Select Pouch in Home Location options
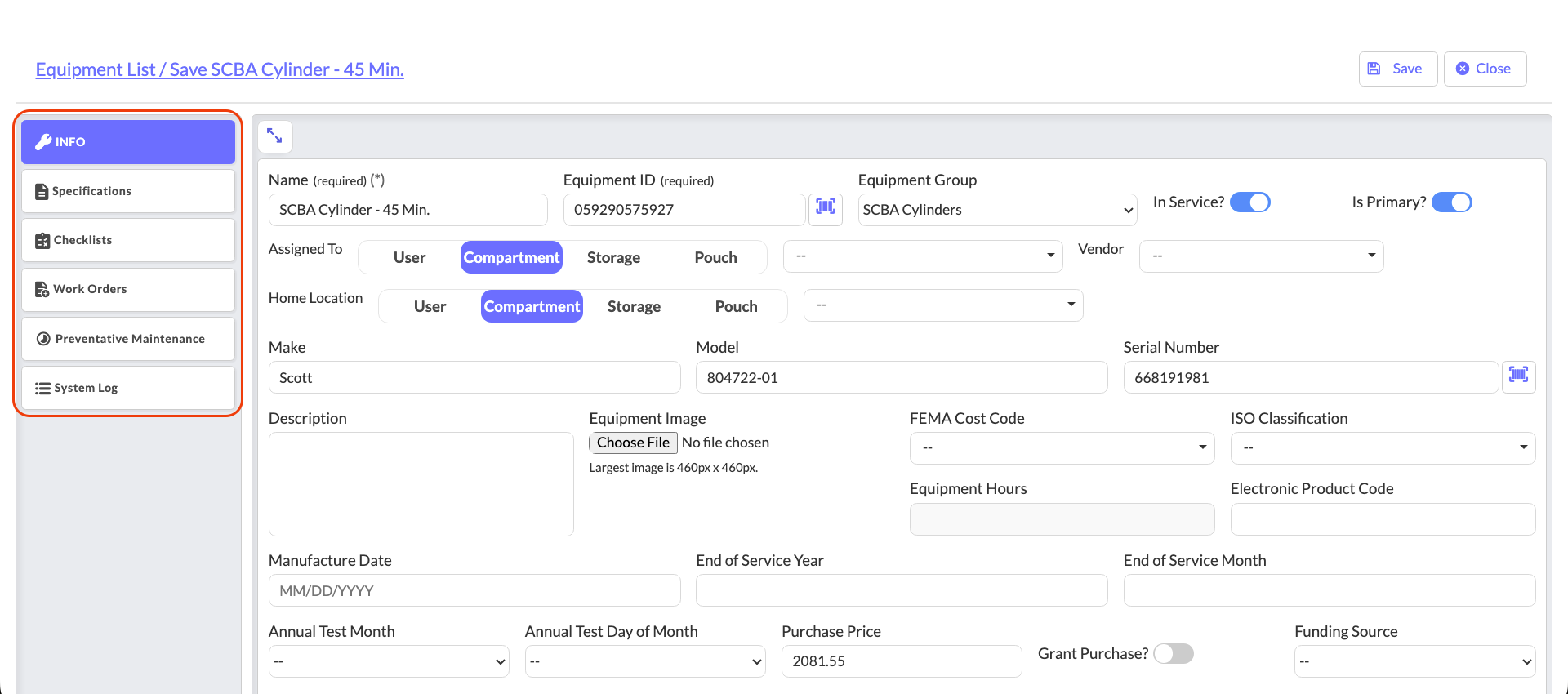 736,306
